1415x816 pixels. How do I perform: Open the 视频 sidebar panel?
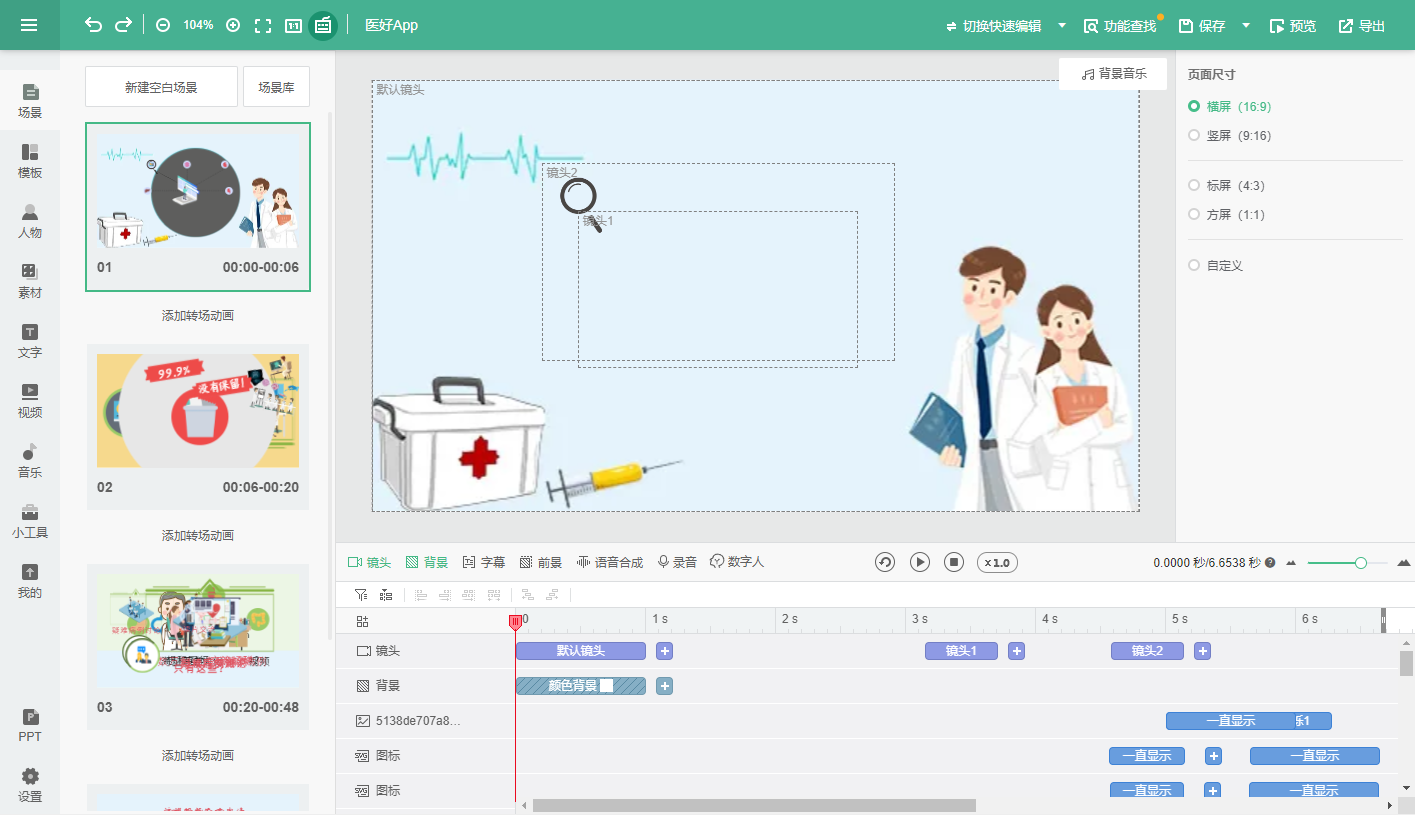[30, 401]
